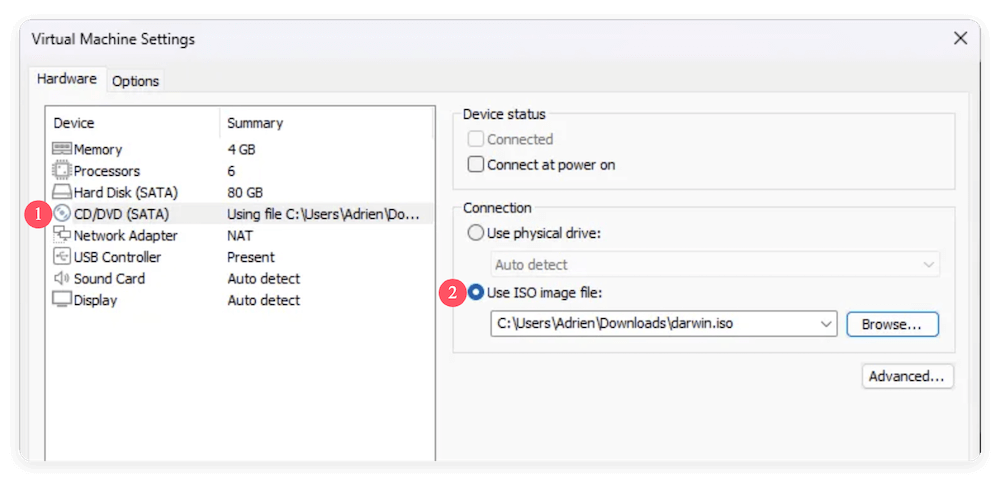Select the USB Controller row label

[117, 258]
